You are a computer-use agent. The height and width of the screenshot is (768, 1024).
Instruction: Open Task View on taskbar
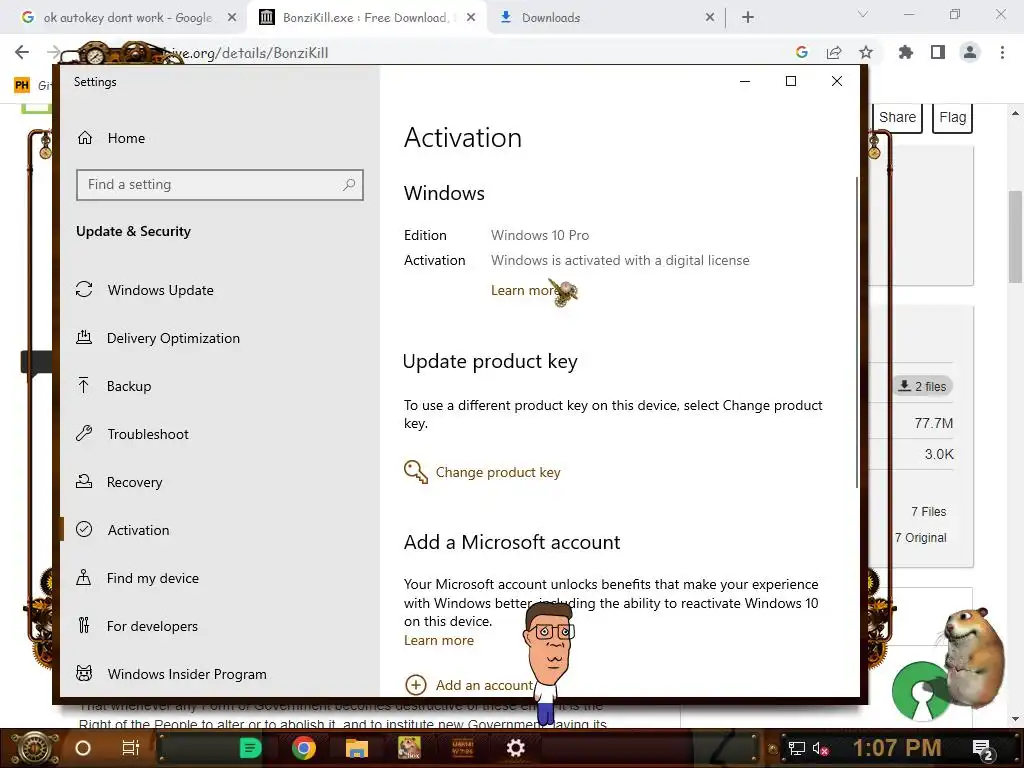[x=131, y=748]
